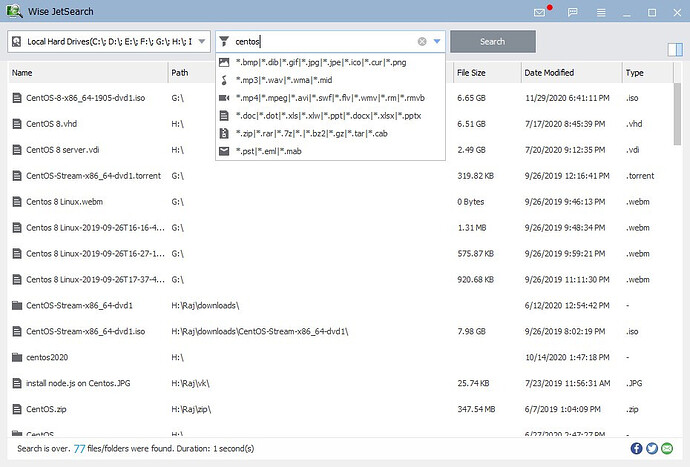Select file icon of CentOS 8.vhd
Screen dimensions: 690x467
[17, 124]
